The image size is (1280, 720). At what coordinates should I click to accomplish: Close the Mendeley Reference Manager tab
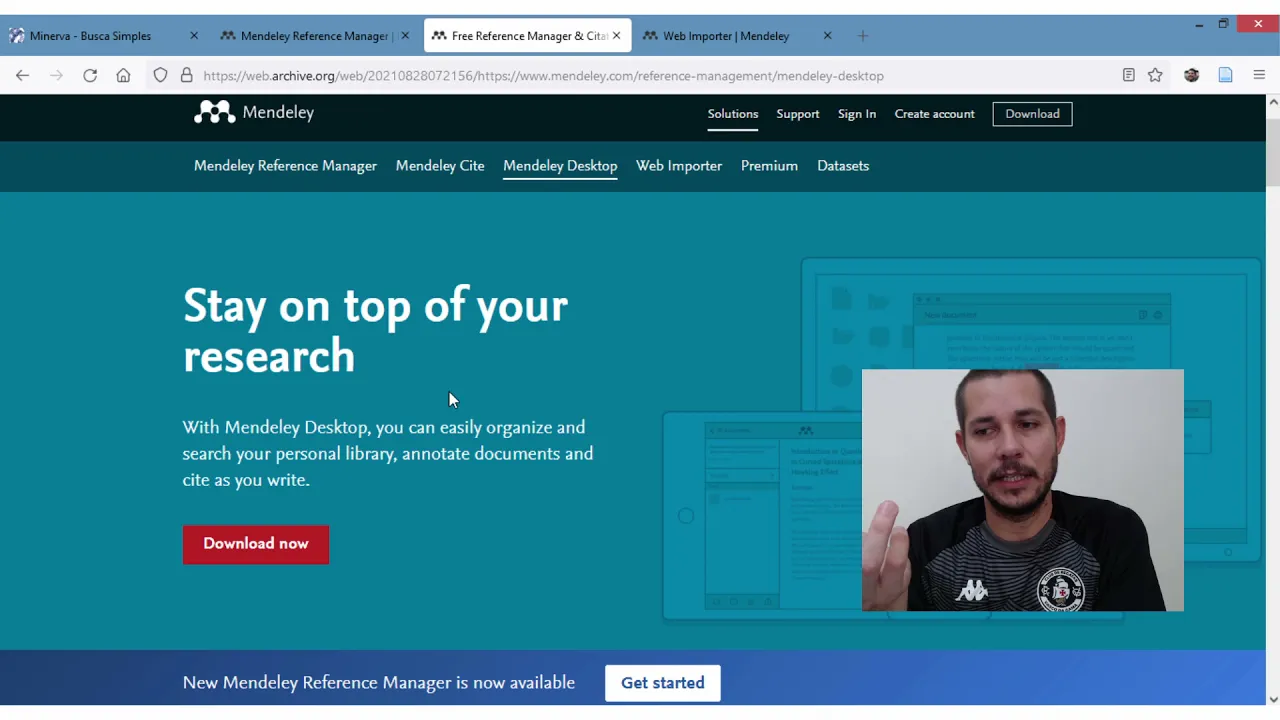pyautogui.click(x=405, y=36)
